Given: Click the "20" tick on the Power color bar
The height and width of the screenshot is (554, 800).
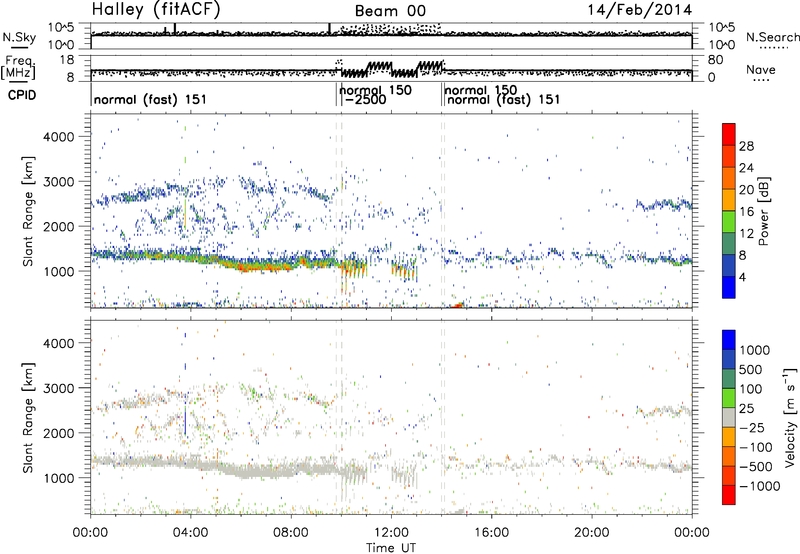Looking at the screenshot, I should click(746, 190).
